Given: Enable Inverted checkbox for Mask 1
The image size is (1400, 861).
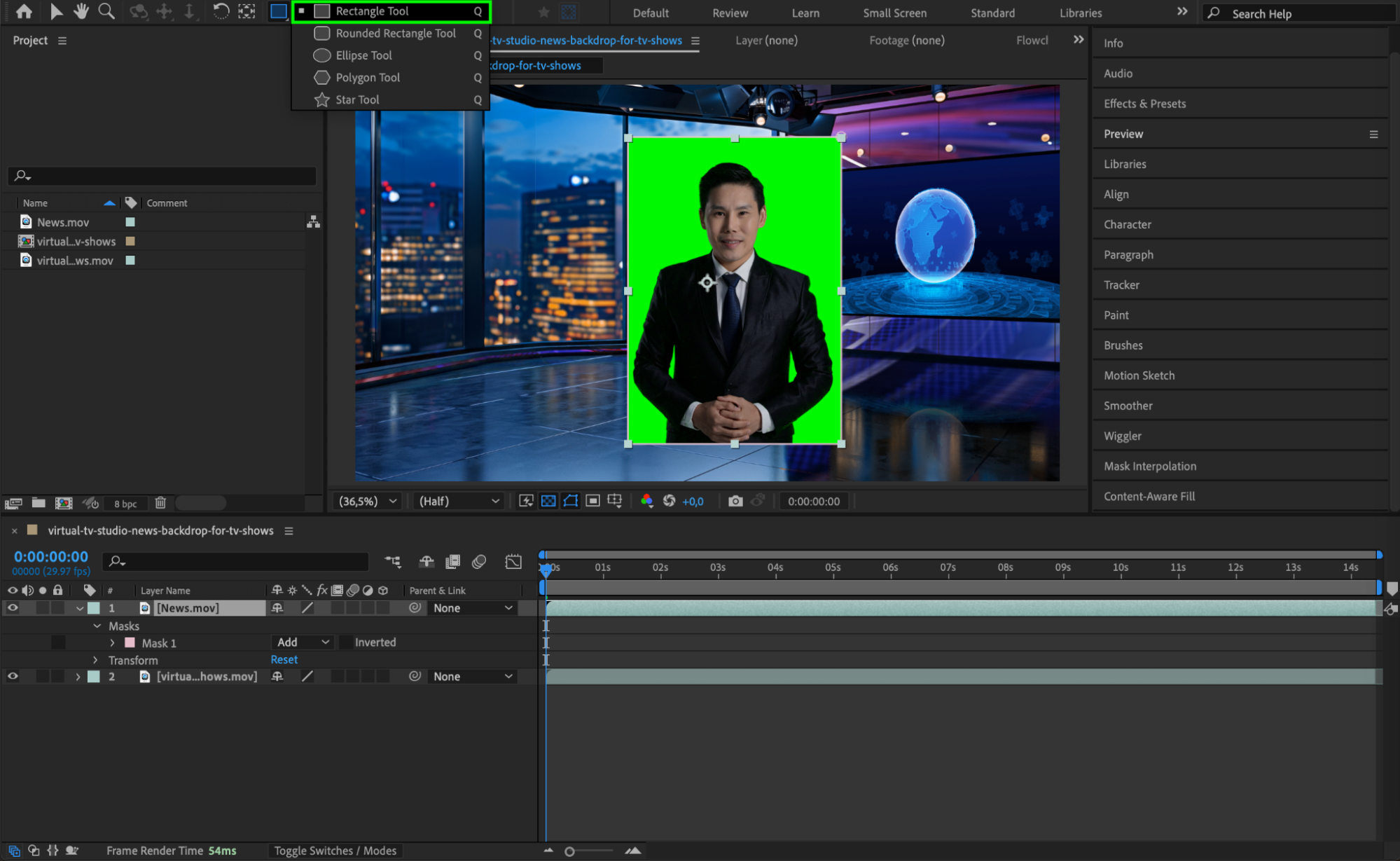Looking at the screenshot, I should (x=346, y=642).
